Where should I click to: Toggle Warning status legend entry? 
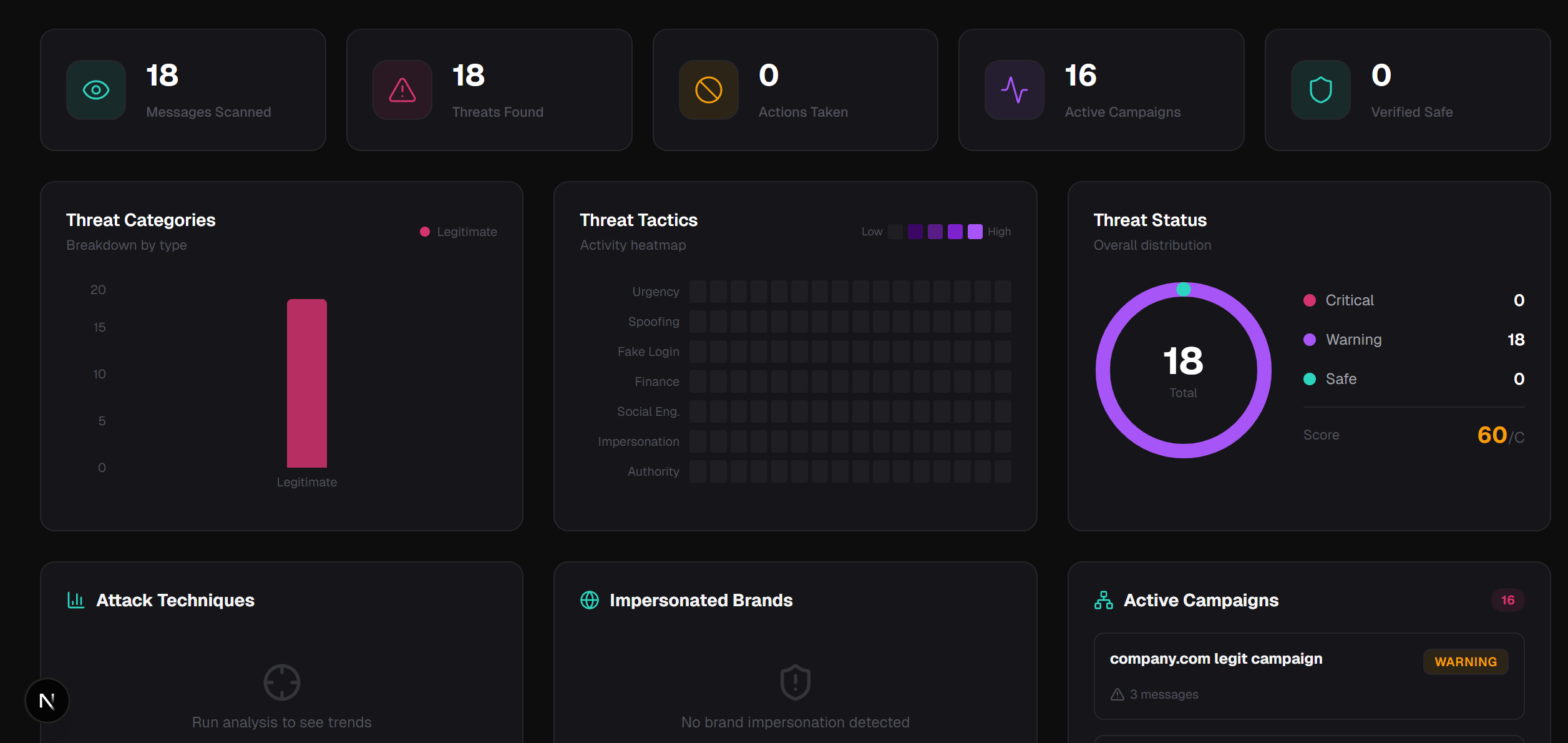[1353, 340]
